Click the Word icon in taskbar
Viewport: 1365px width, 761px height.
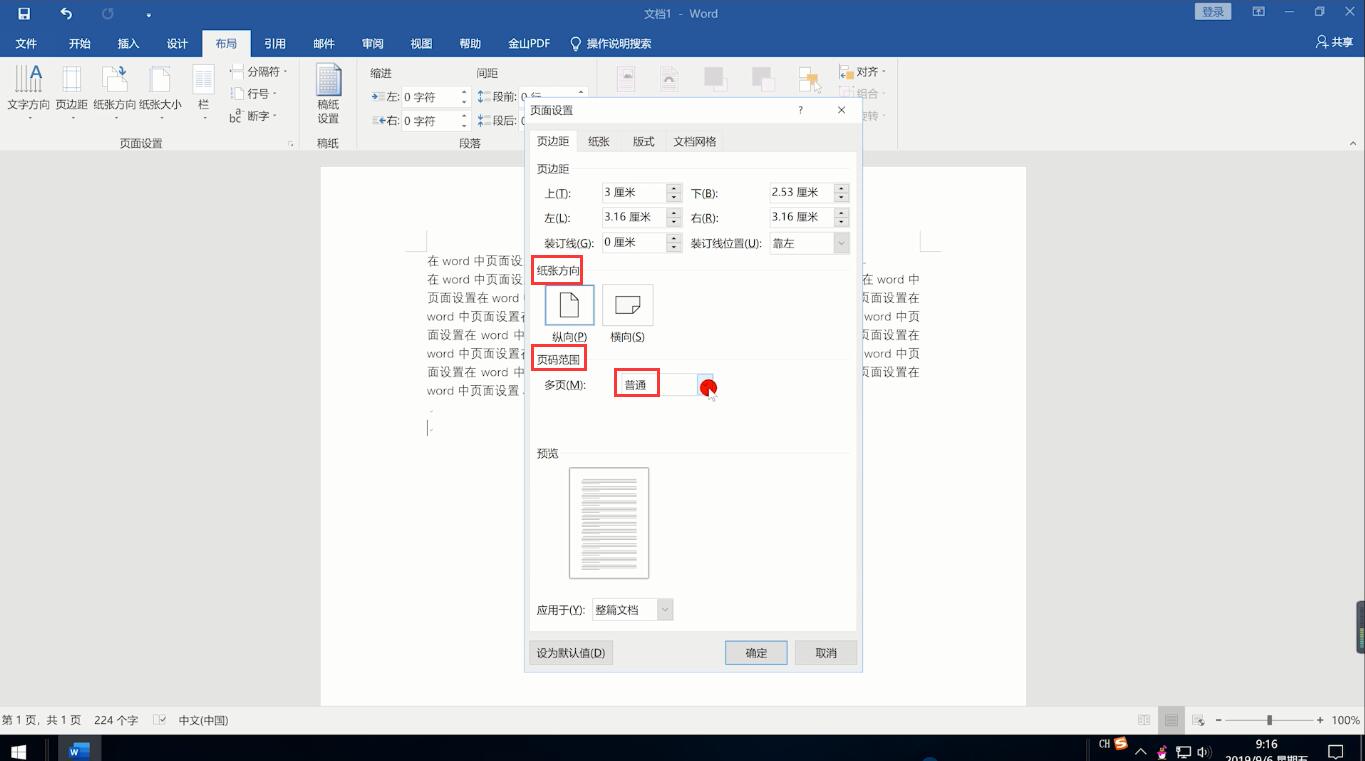point(79,750)
